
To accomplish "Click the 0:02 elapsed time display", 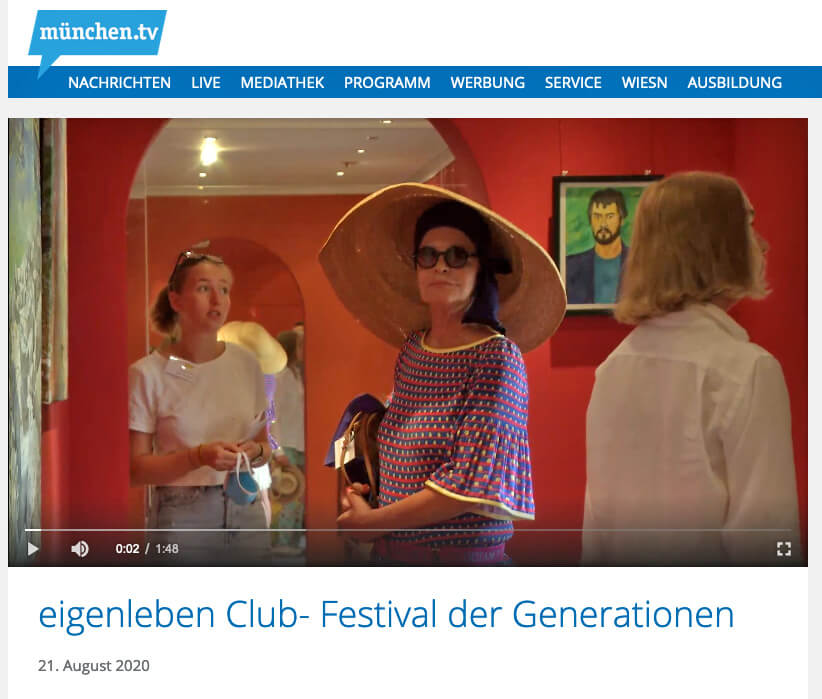I will 127,549.
